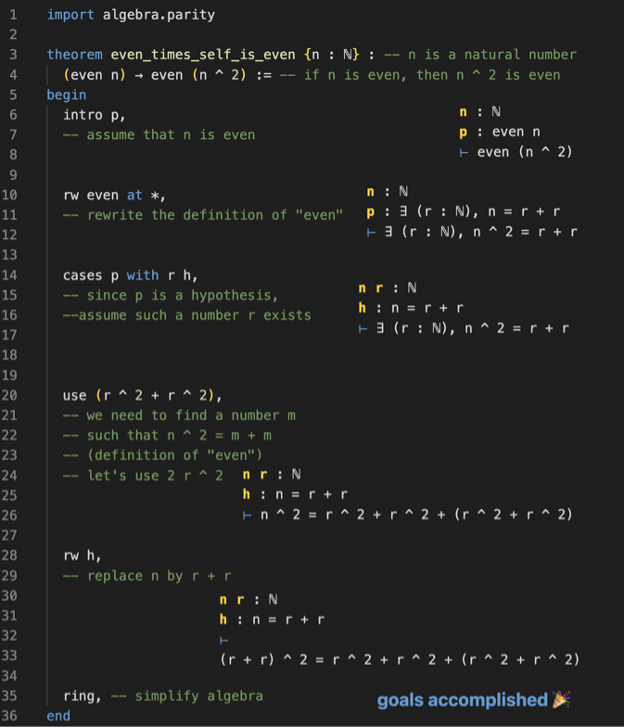Click line number 36 in the gutter
624x728 pixels.
tap(14, 716)
